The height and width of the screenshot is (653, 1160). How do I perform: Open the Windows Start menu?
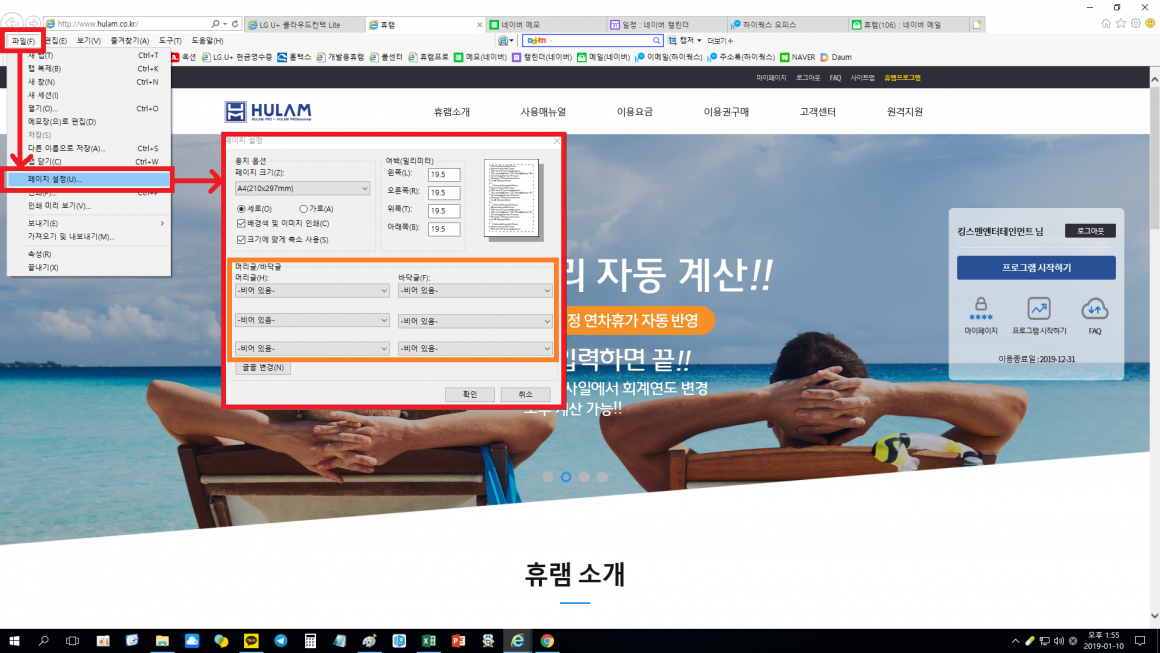point(15,641)
